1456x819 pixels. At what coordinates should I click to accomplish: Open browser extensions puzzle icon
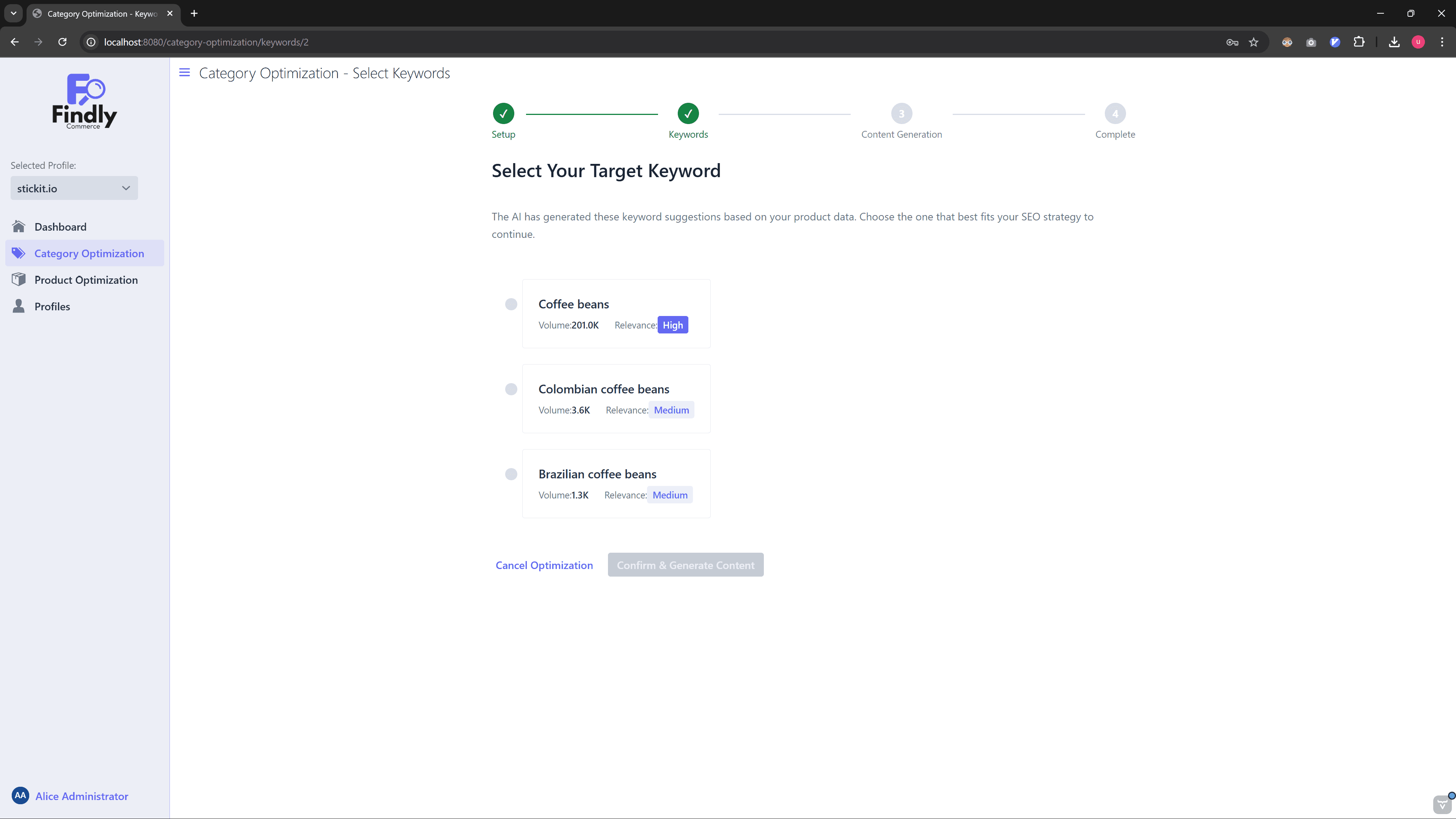coord(1359,42)
